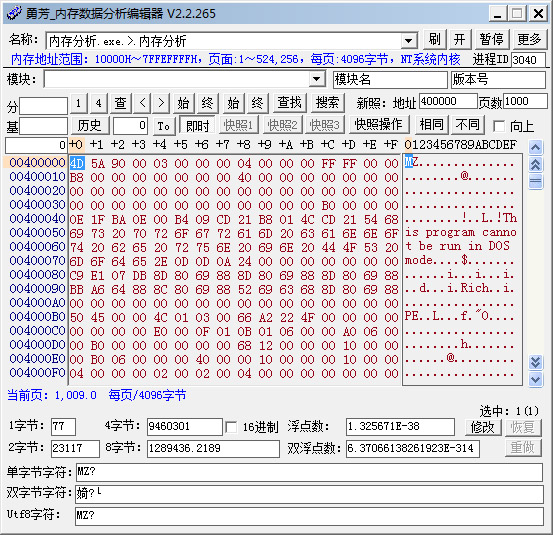Focus the 4字节 field showing 9460301
Screen dimensions: 553x535
tap(185, 427)
